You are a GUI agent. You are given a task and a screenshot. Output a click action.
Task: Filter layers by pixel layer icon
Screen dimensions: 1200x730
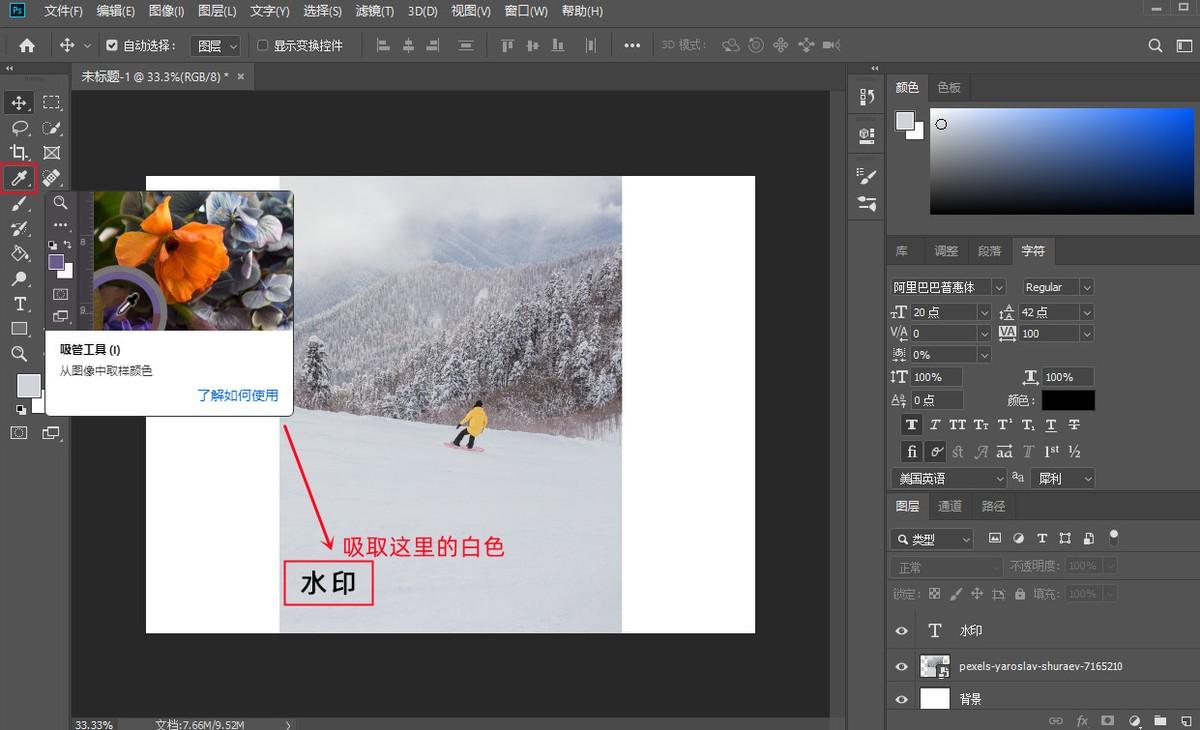coord(995,538)
